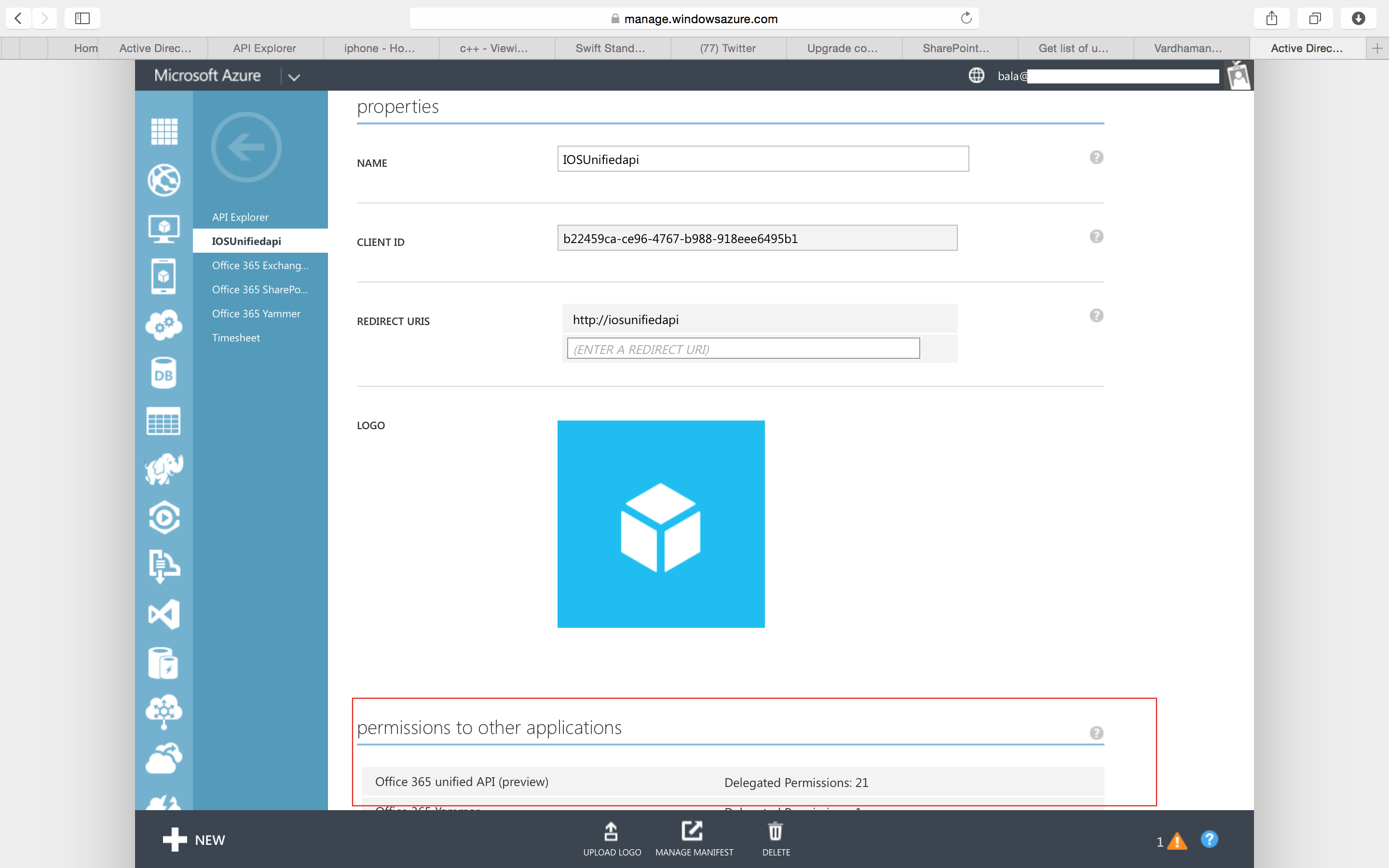The image size is (1389, 868).
Task: Click the enter a redirect URI field
Action: pyautogui.click(x=743, y=349)
